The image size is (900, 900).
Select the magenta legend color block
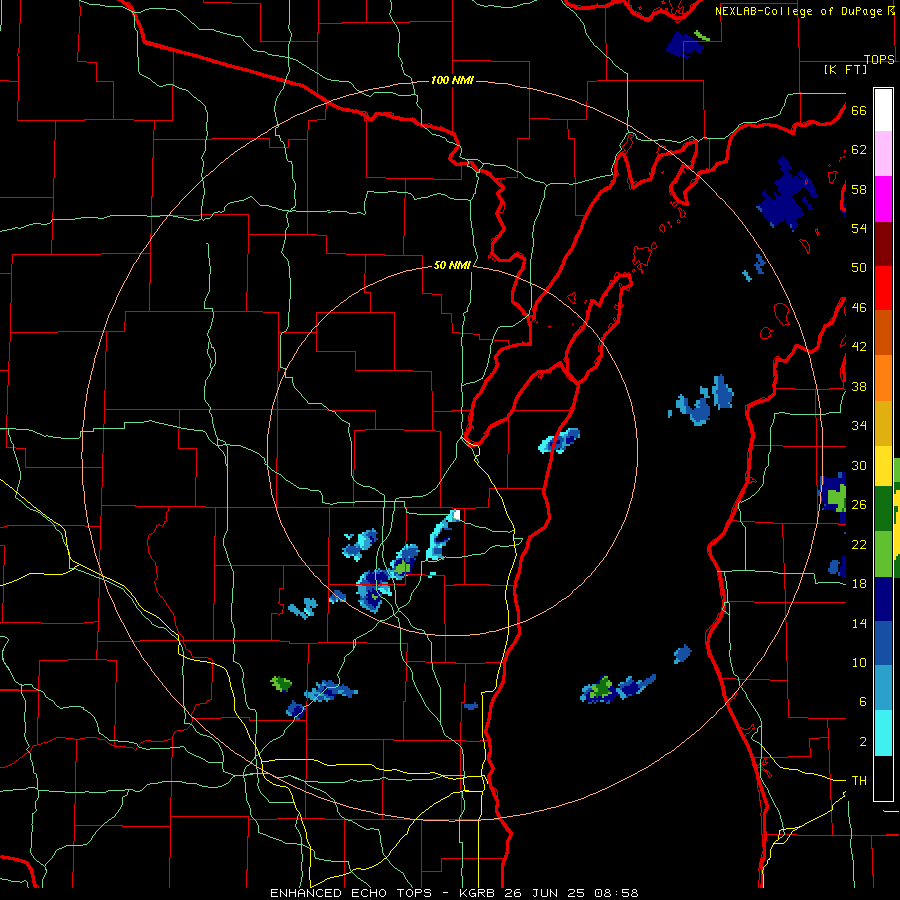(883, 199)
